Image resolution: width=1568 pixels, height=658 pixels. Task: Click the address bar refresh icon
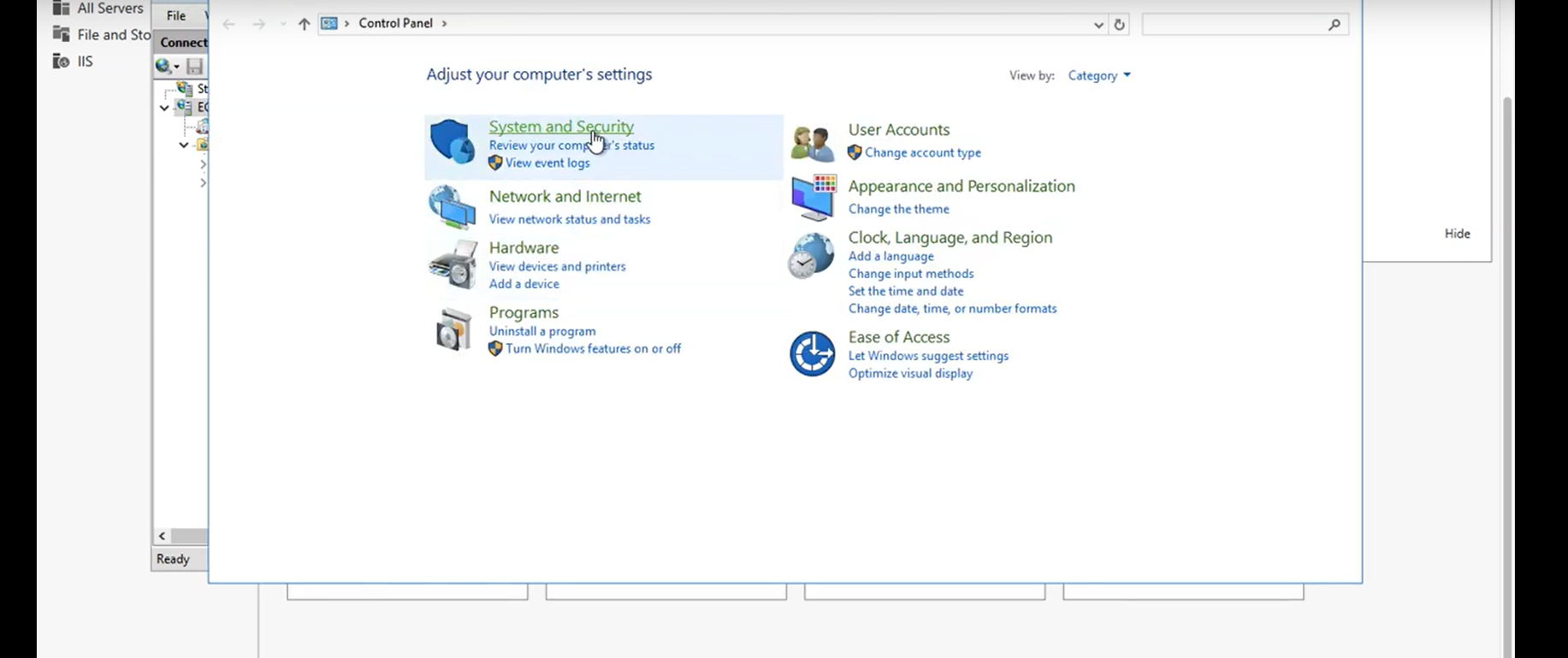[1119, 24]
